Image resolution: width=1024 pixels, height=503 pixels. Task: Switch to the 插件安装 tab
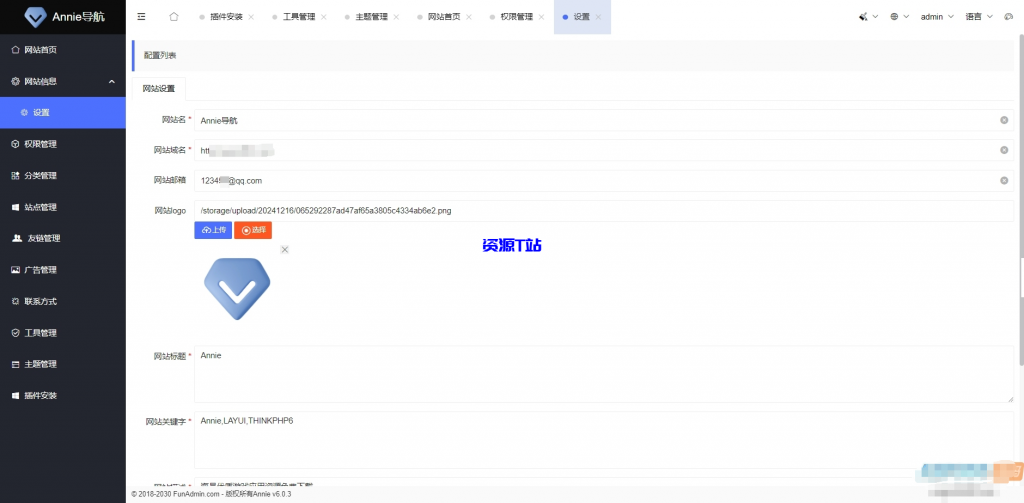(x=227, y=17)
